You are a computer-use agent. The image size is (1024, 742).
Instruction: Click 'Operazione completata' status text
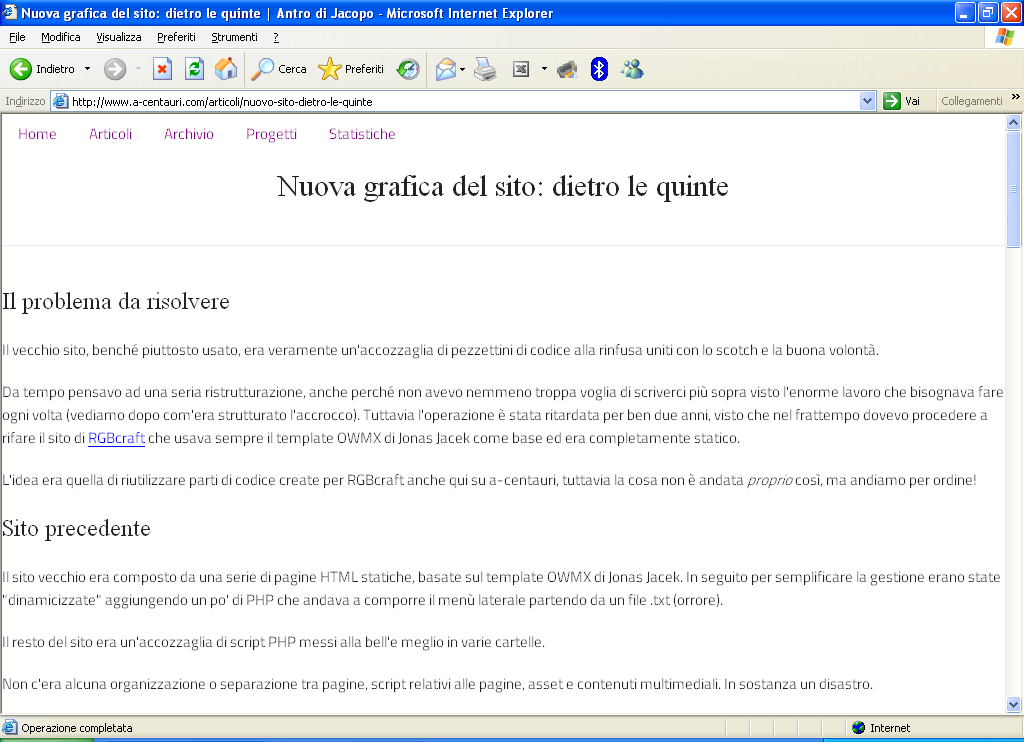tap(77, 728)
